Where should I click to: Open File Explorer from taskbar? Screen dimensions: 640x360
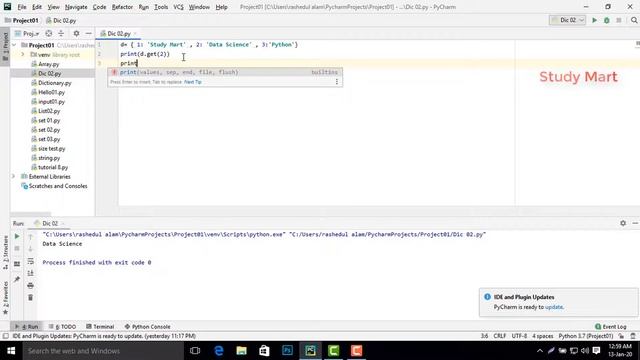point(242,351)
